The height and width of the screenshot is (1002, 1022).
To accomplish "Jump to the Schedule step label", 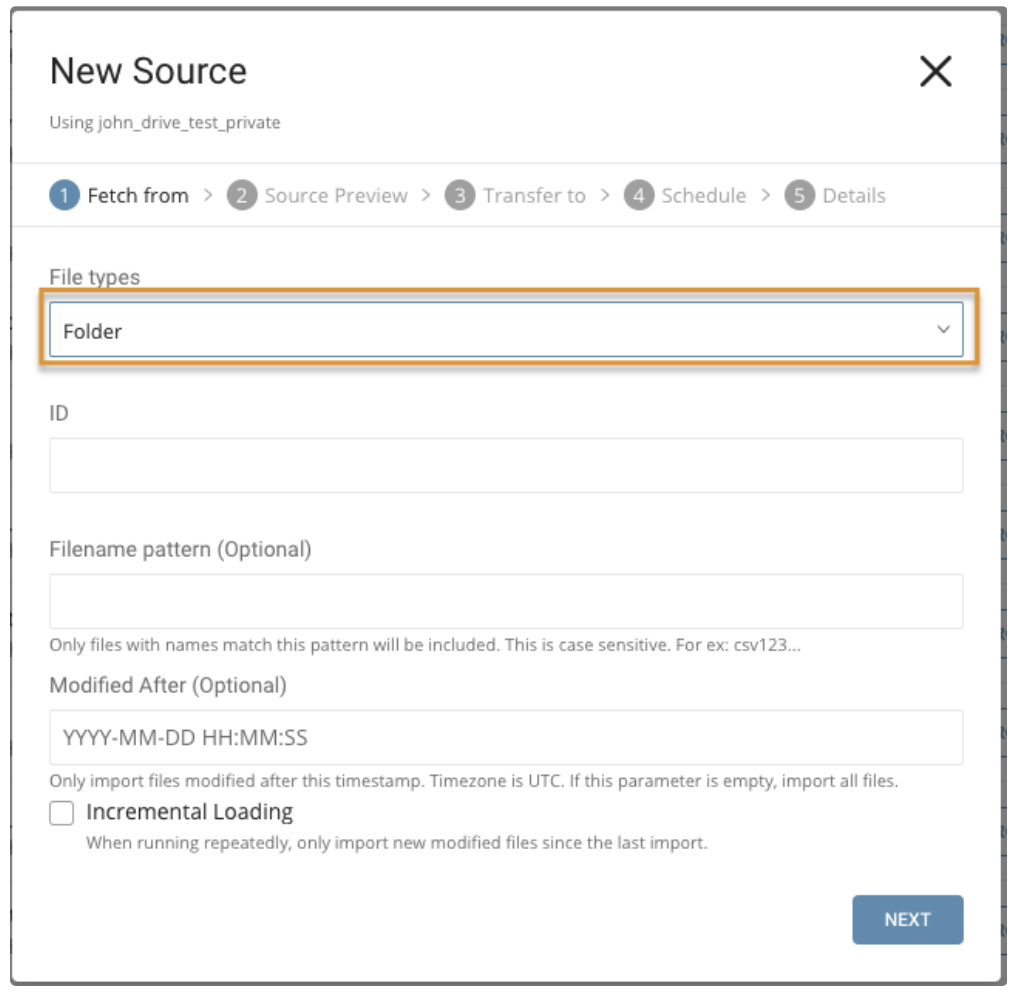I will click(703, 196).
